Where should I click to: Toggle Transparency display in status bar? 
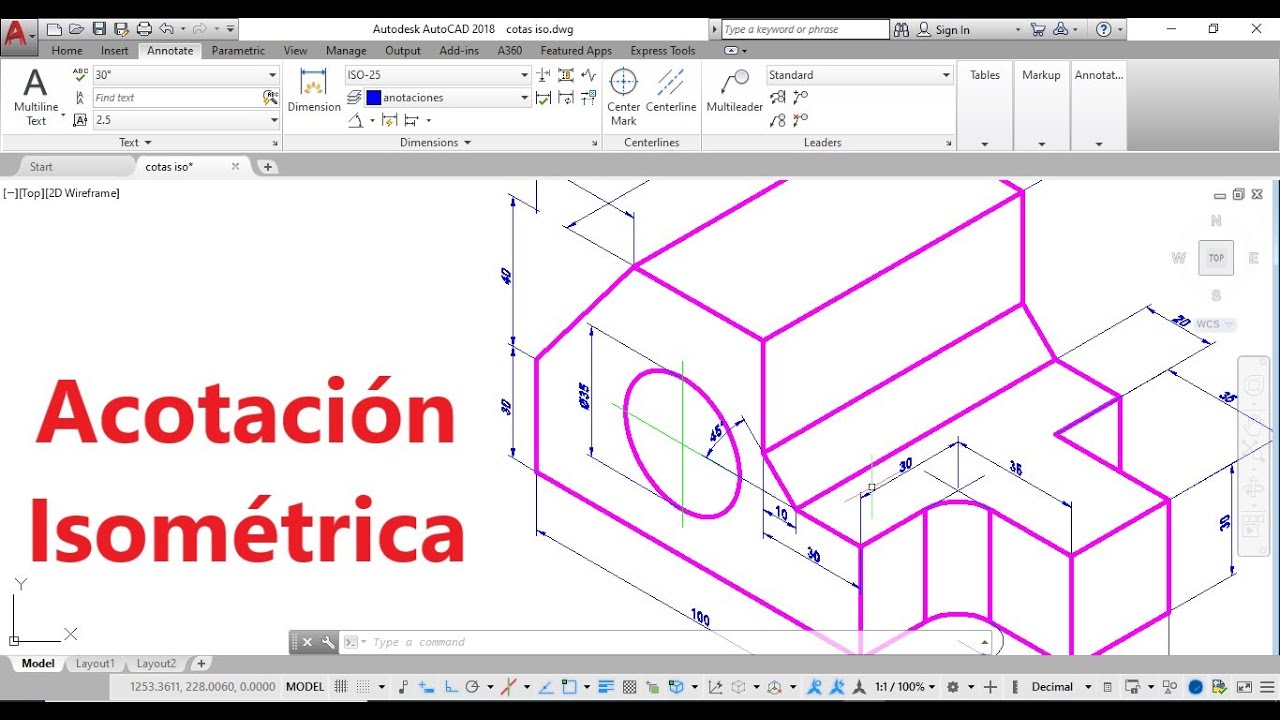coord(629,687)
